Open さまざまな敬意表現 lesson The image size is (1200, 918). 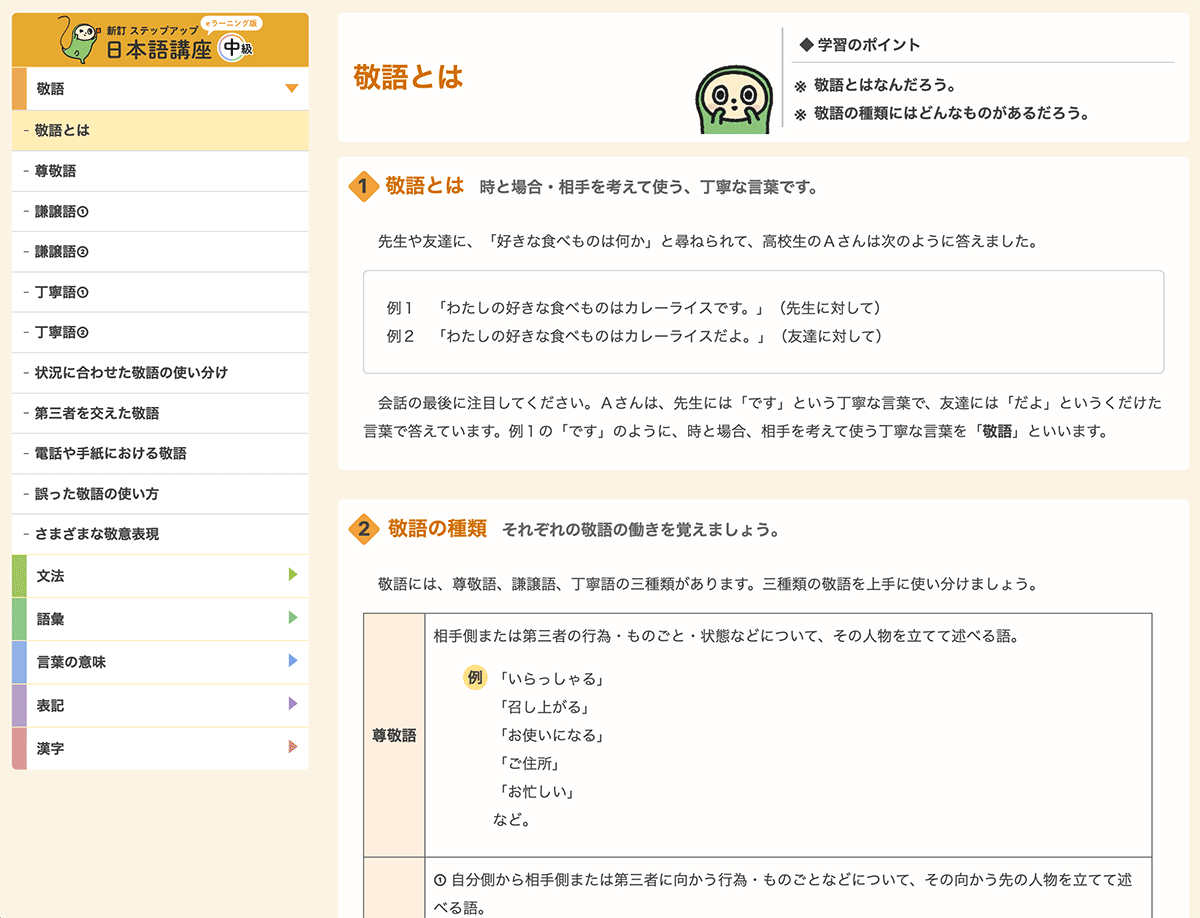click(96, 534)
